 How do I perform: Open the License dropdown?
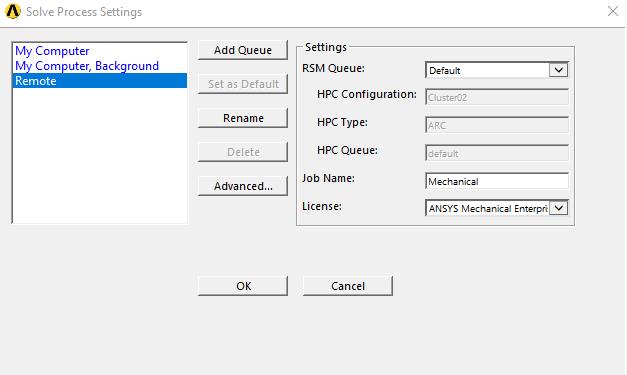pyautogui.click(x=558, y=208)
